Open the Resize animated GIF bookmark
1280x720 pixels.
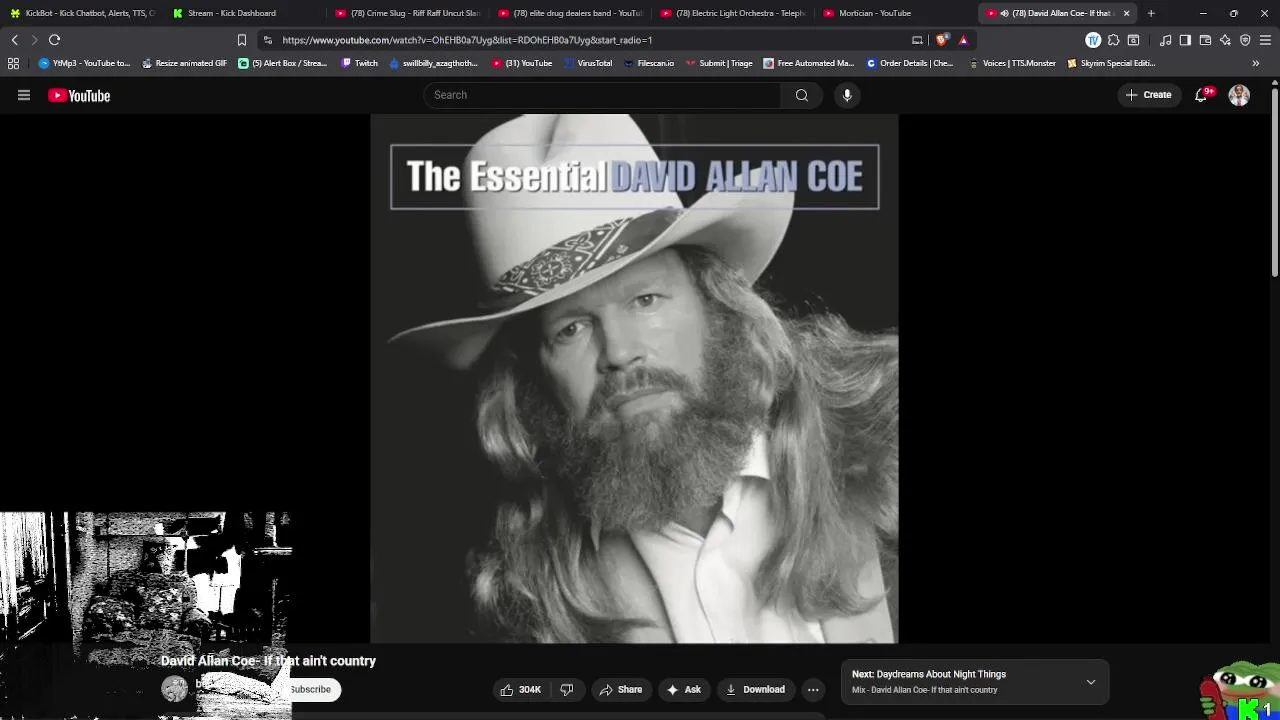point(184,63)
